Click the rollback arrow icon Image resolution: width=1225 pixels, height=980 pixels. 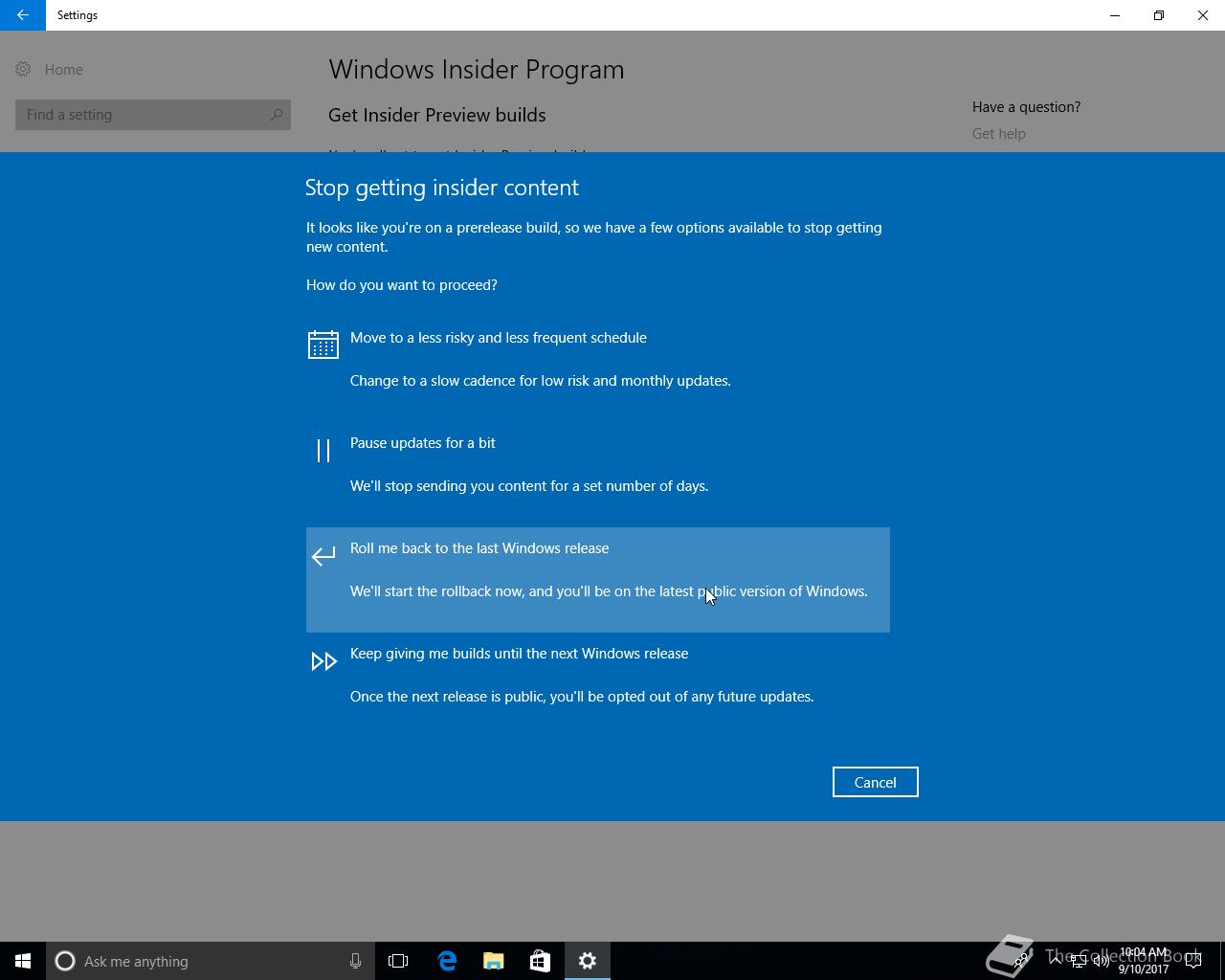pos(323,555)
